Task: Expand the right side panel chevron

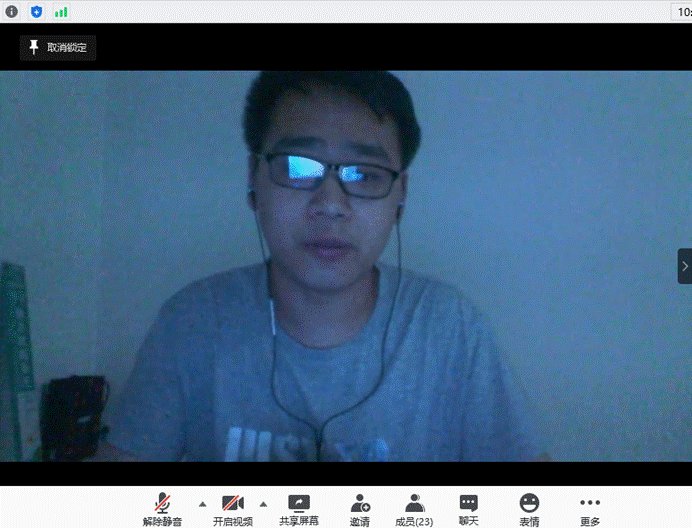Action: 684,266
